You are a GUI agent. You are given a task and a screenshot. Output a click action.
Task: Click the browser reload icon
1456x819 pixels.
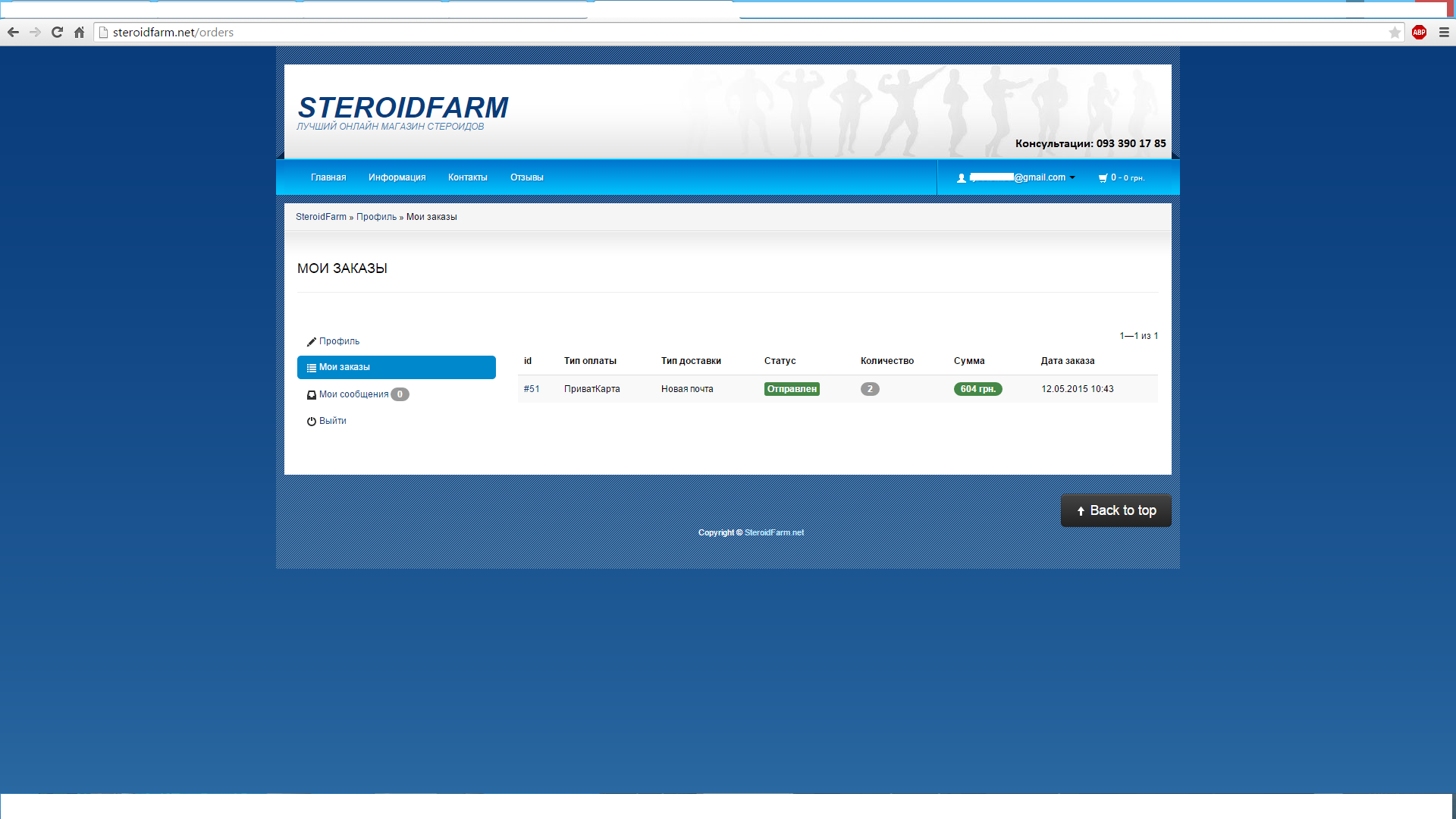(57, 32)
